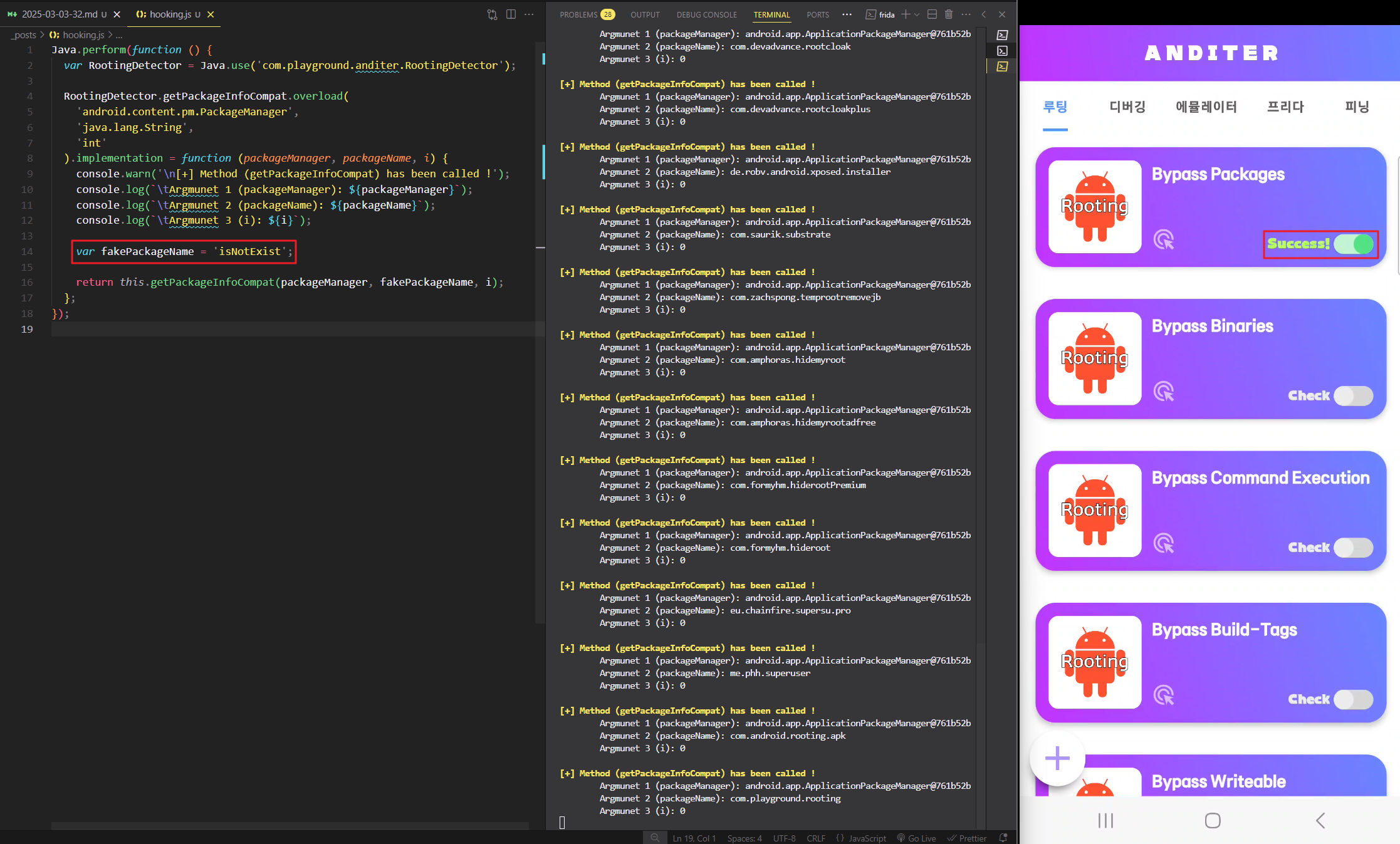Tap the Rooting Android image in Bypass Build-Tags
This screenshot has width=1400, height=844.
coord(1095,662)
